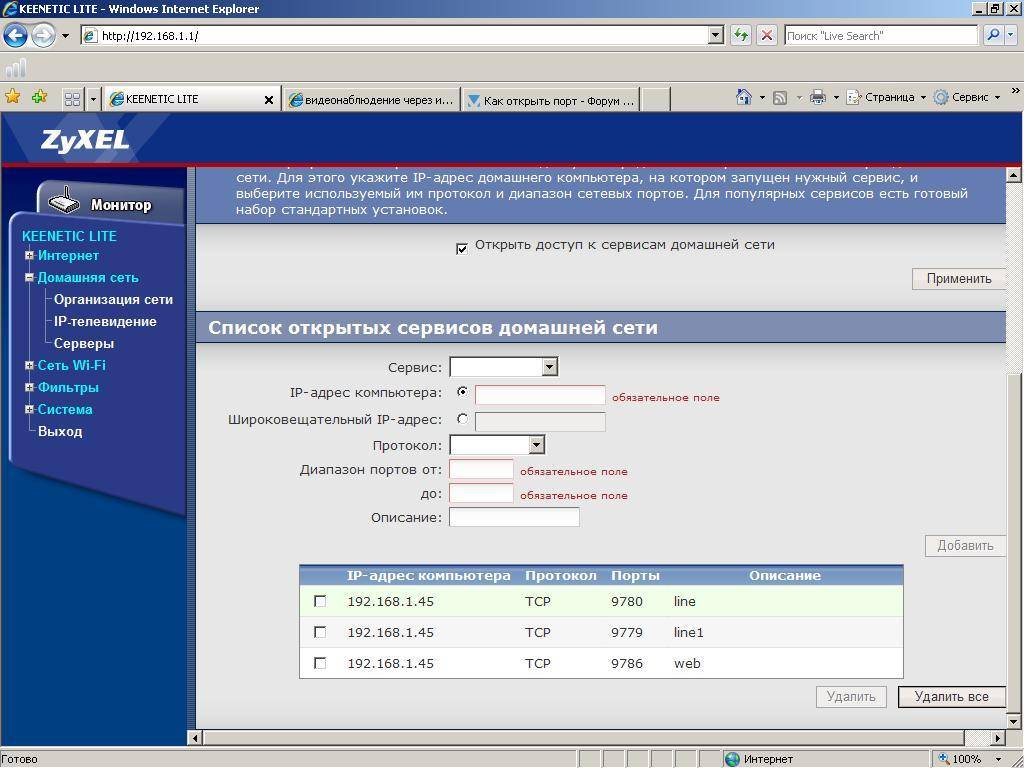This screenshot has height=768, width=1024.
Task: Click the Live Search magnifier icon
Action: coord(993,35)
